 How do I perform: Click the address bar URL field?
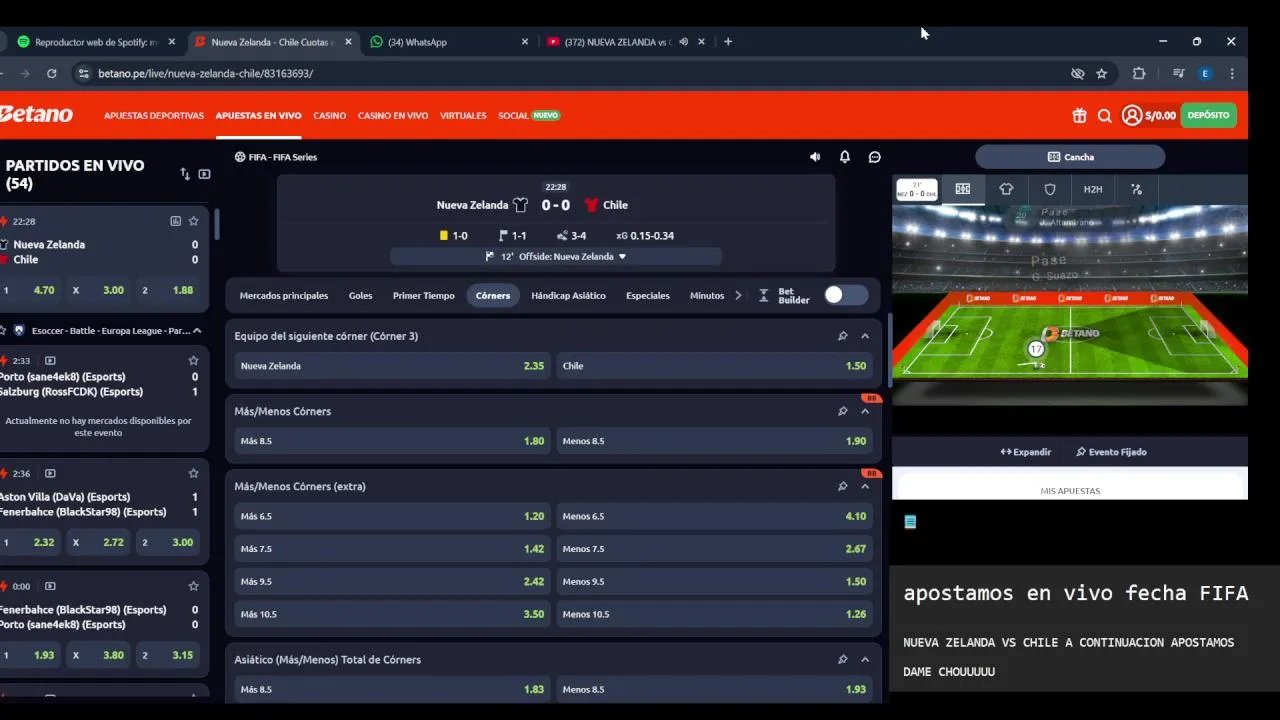(570, 73)
